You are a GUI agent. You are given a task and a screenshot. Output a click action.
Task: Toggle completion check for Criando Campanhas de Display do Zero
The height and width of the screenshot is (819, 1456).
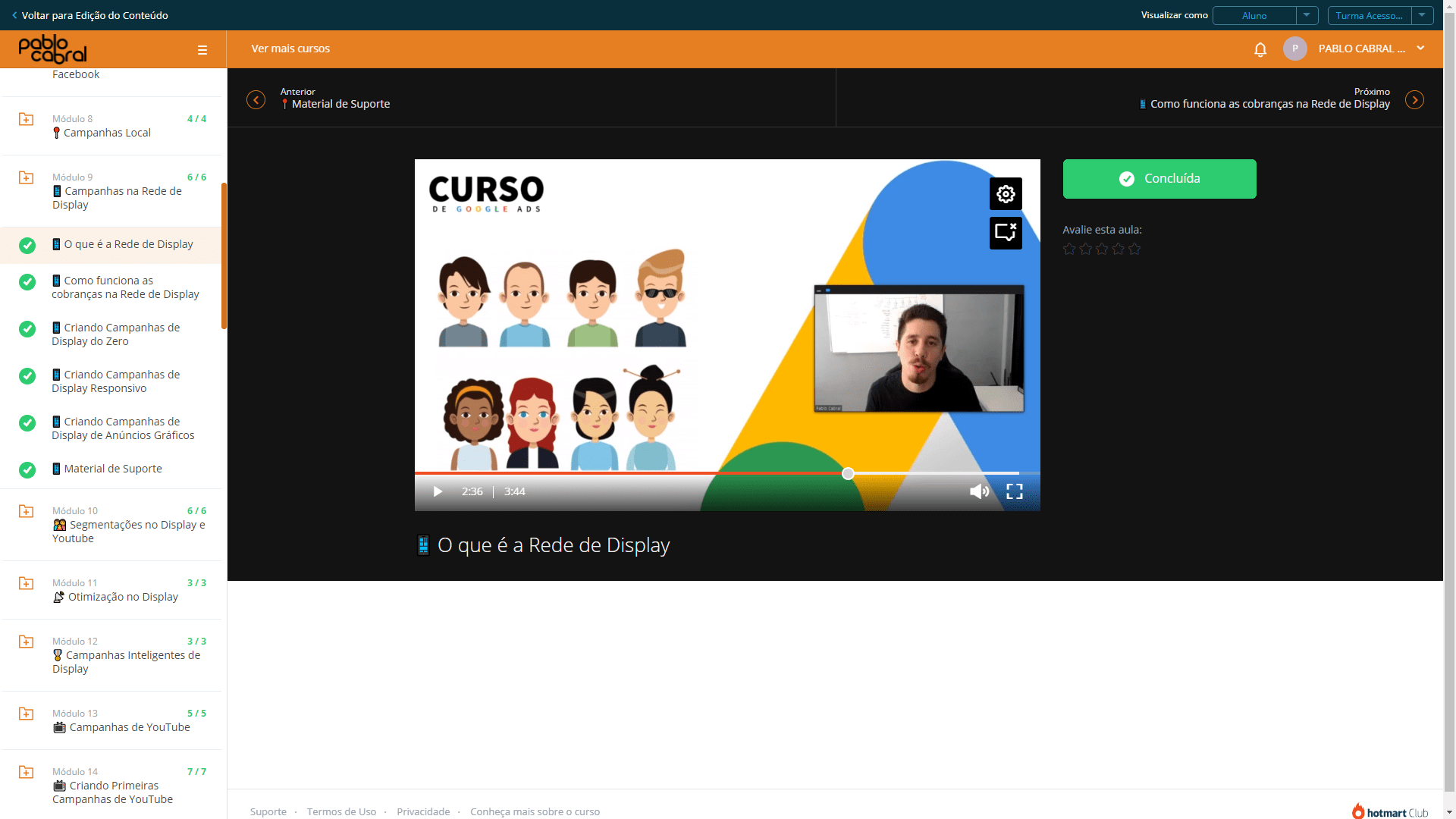pyautogui.click(x=27, y=329)
